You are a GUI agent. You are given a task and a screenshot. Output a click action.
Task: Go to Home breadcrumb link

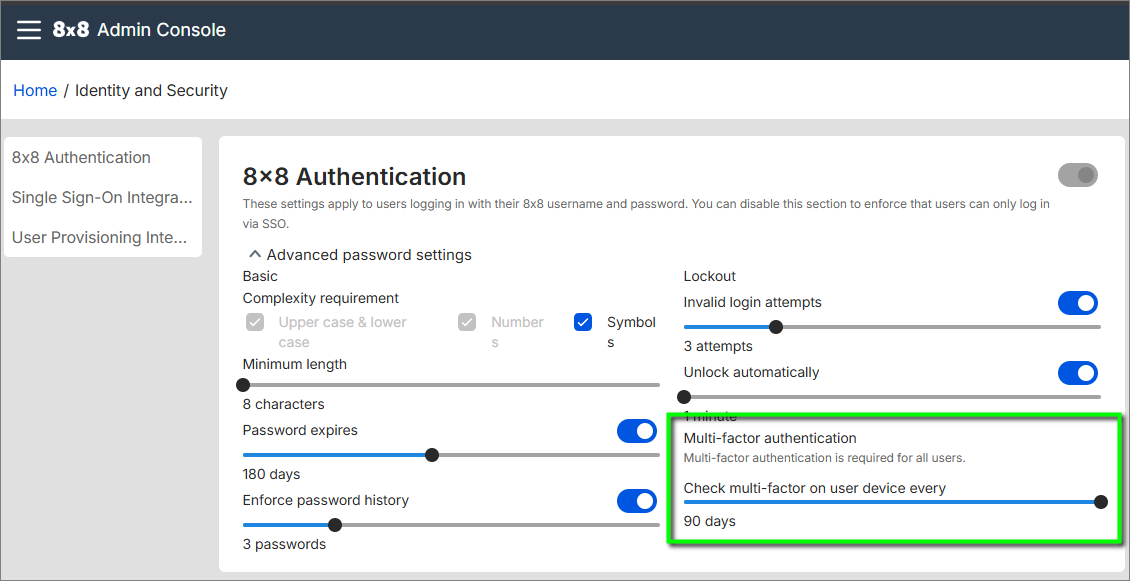(x=35, y=90)
